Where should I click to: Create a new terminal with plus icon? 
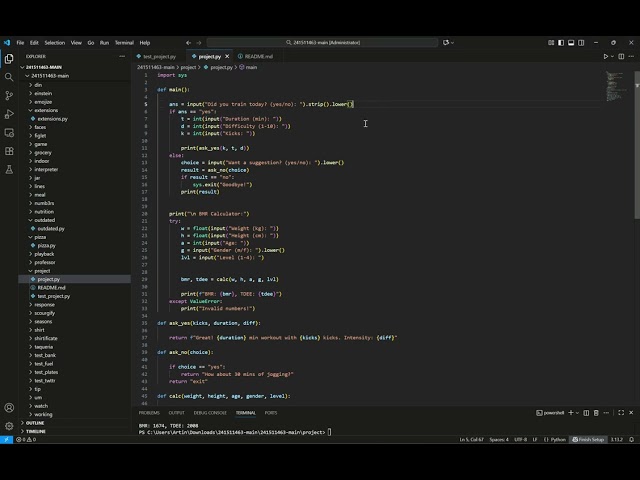pos(571,413)
